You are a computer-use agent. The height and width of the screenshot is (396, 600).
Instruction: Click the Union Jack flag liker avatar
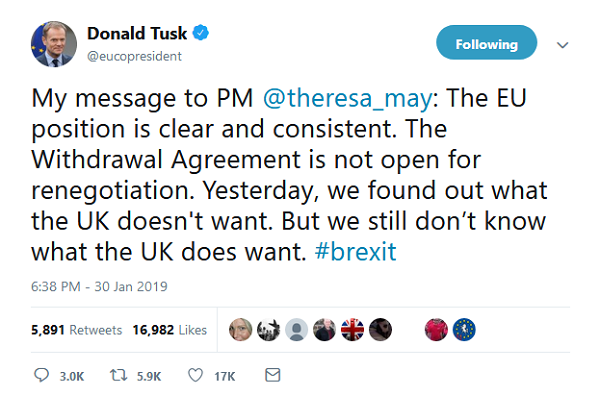pyautogui.click(x=352, y=329)
